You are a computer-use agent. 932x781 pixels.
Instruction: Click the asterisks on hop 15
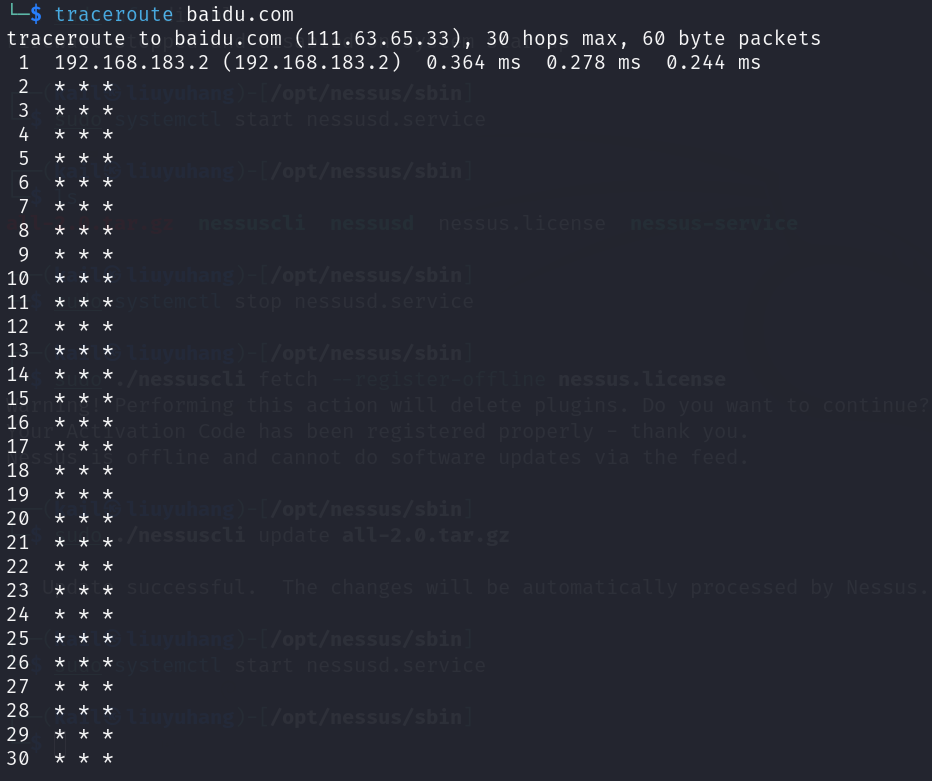tap(84, 398)
